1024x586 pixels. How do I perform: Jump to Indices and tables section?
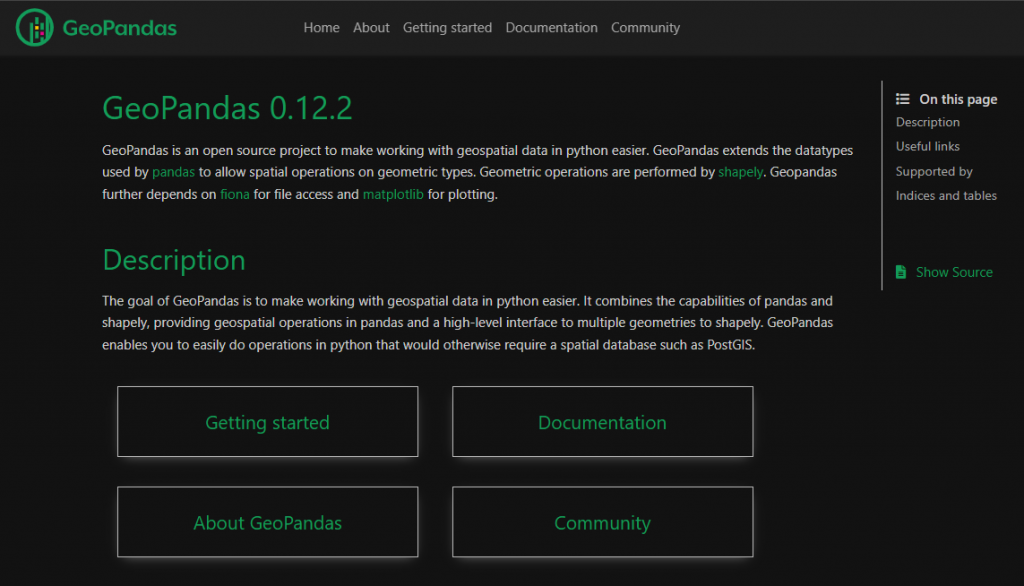(x=946, y=195)
